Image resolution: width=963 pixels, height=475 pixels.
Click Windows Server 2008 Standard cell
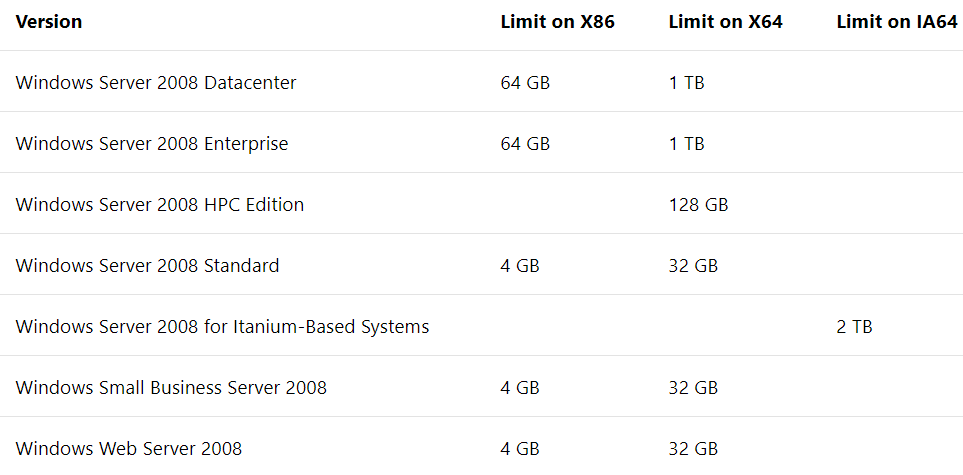point(147,265)
